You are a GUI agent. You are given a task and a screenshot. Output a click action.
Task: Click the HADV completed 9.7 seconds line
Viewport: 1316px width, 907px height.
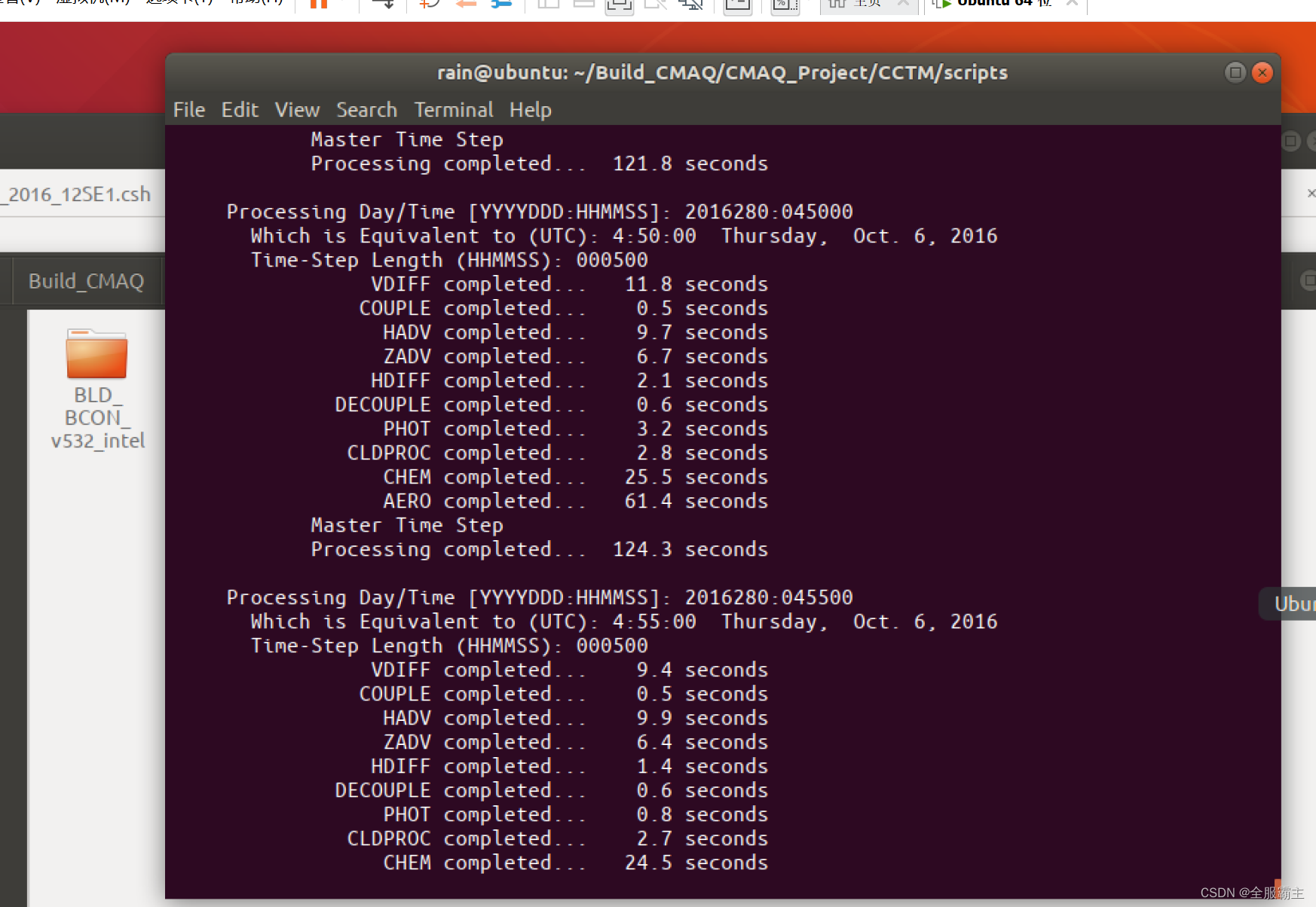576,332
